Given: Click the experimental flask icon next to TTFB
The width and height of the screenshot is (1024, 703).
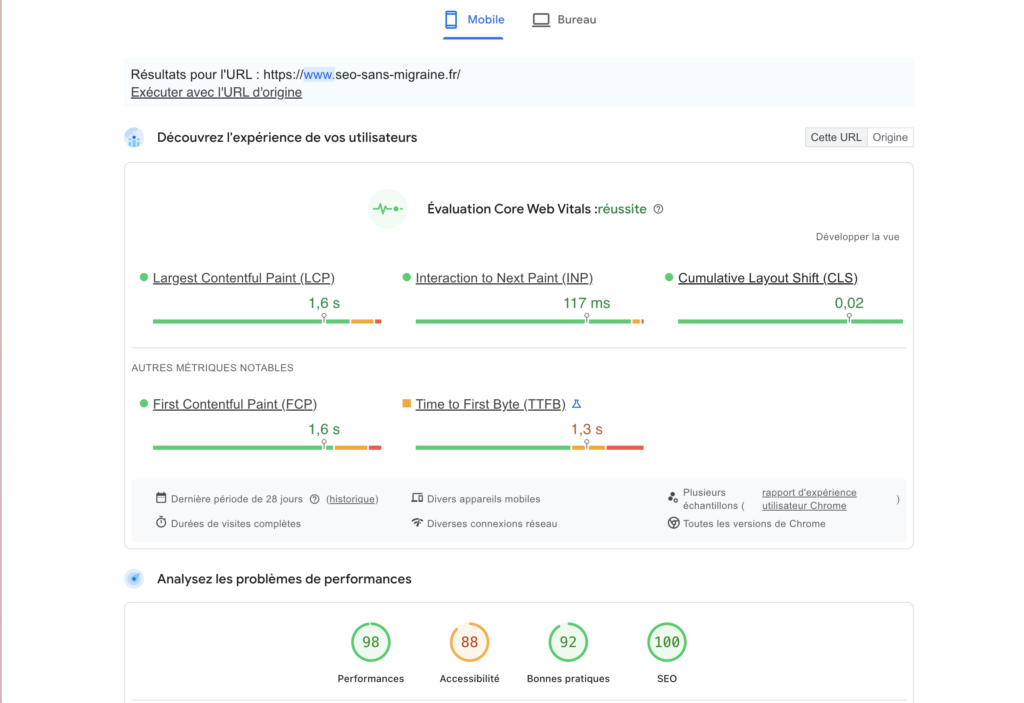Looking at the screenshot, I should [576, 404].
